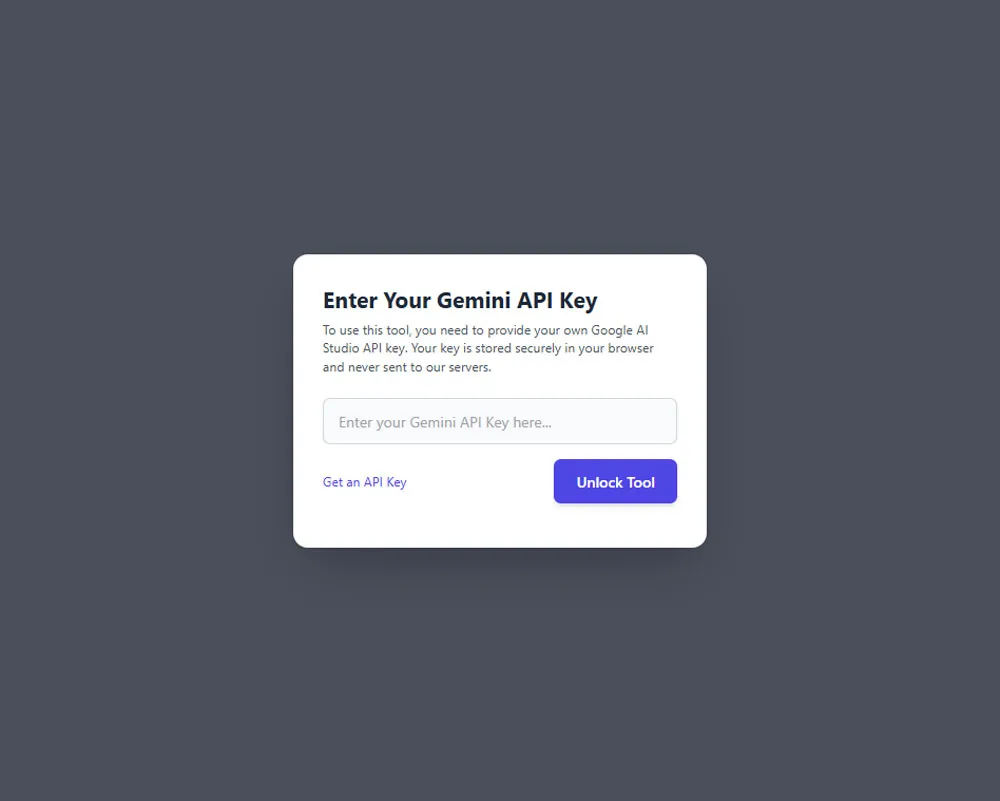Click the dark overlay above the dialog
The image size is (1000, 801).
coord(499,128)
